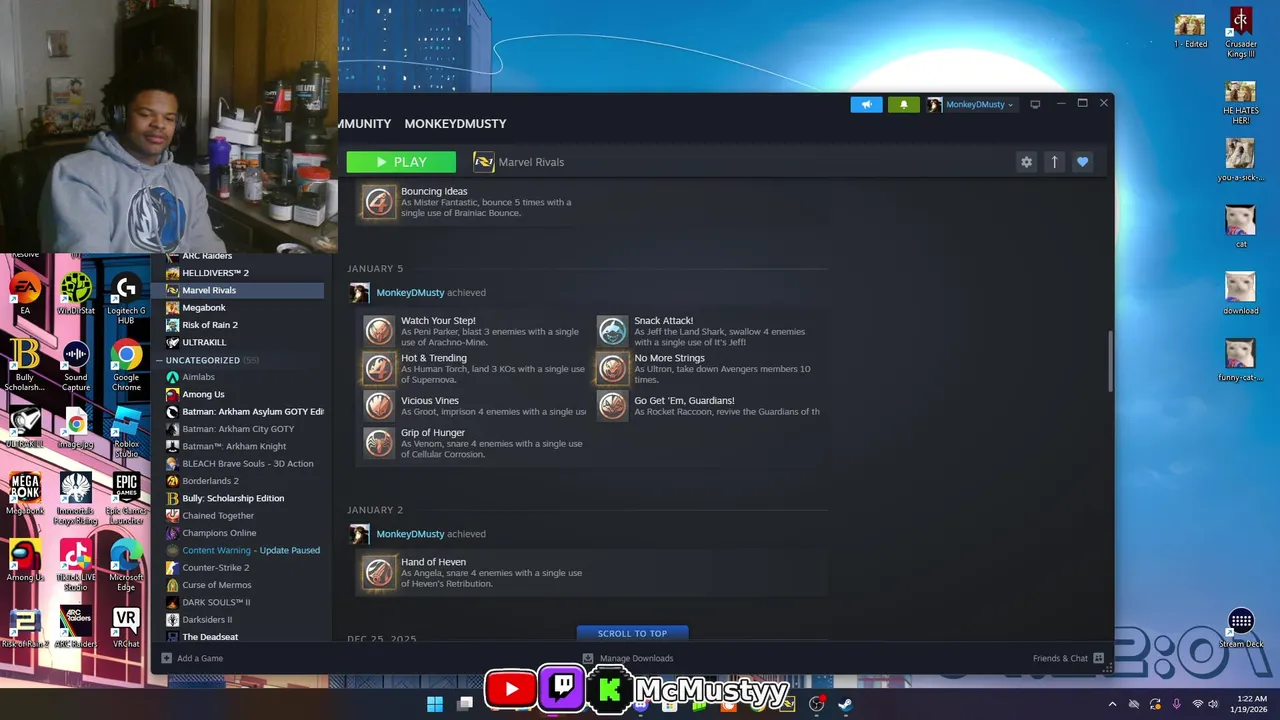This screenshot has width=1280, height=720.
Task: Expand the system tray hidden icons chevron
Action: click(x=1112, y=704)
